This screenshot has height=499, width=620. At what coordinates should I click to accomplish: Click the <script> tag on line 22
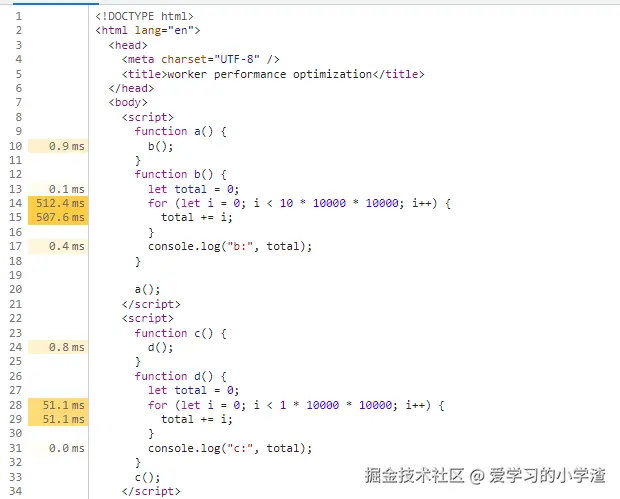(x=148, y=318)
